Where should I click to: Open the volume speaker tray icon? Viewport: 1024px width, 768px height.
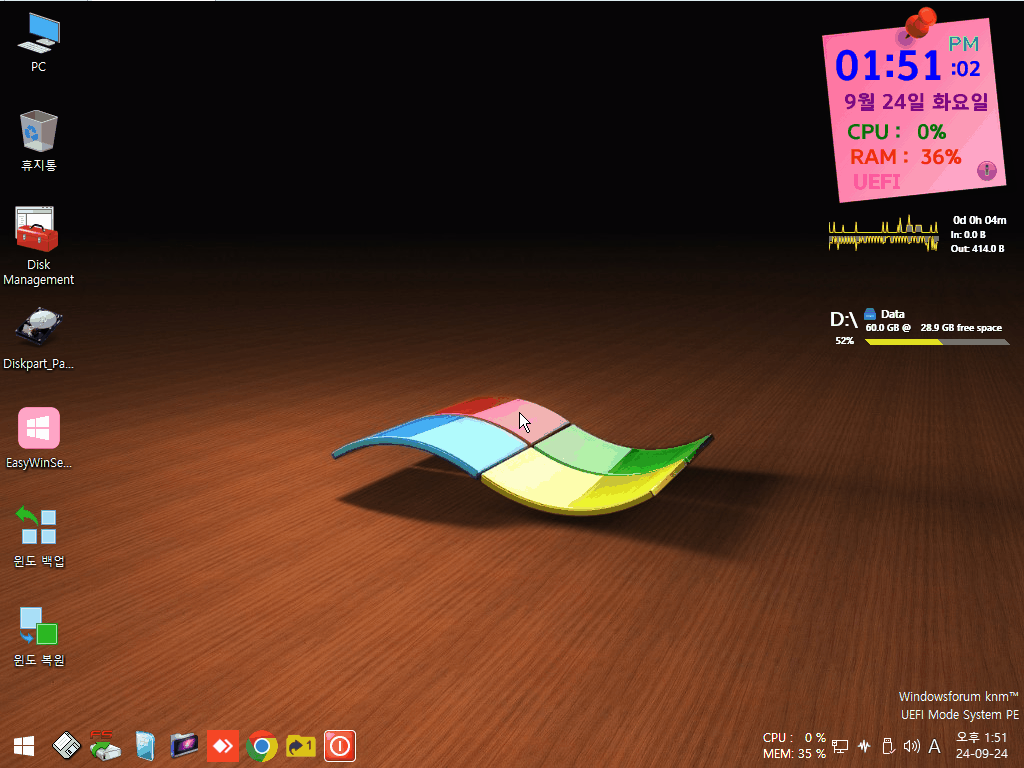pos(911,746)
